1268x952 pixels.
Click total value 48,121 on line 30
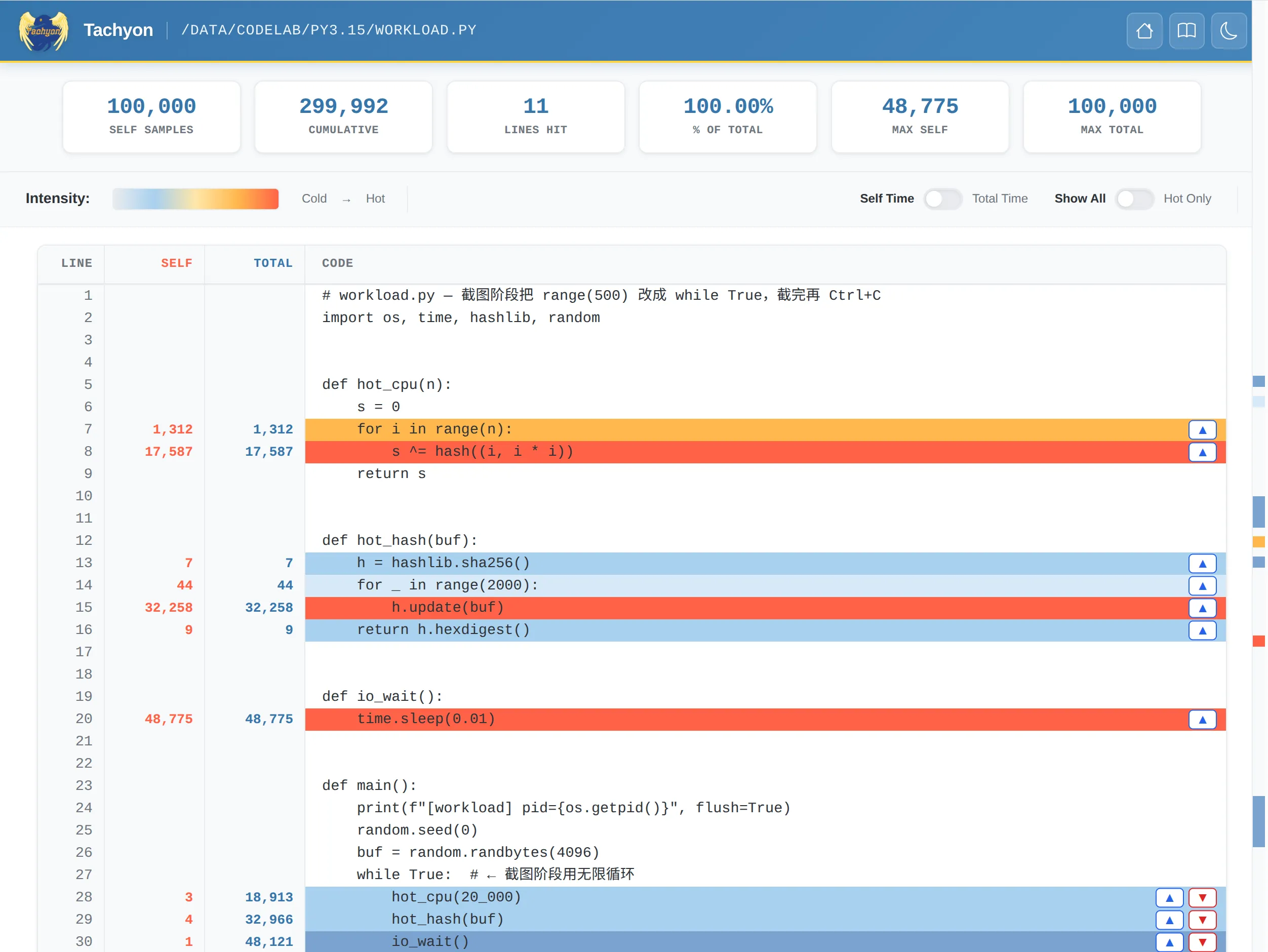coord(269,942)
